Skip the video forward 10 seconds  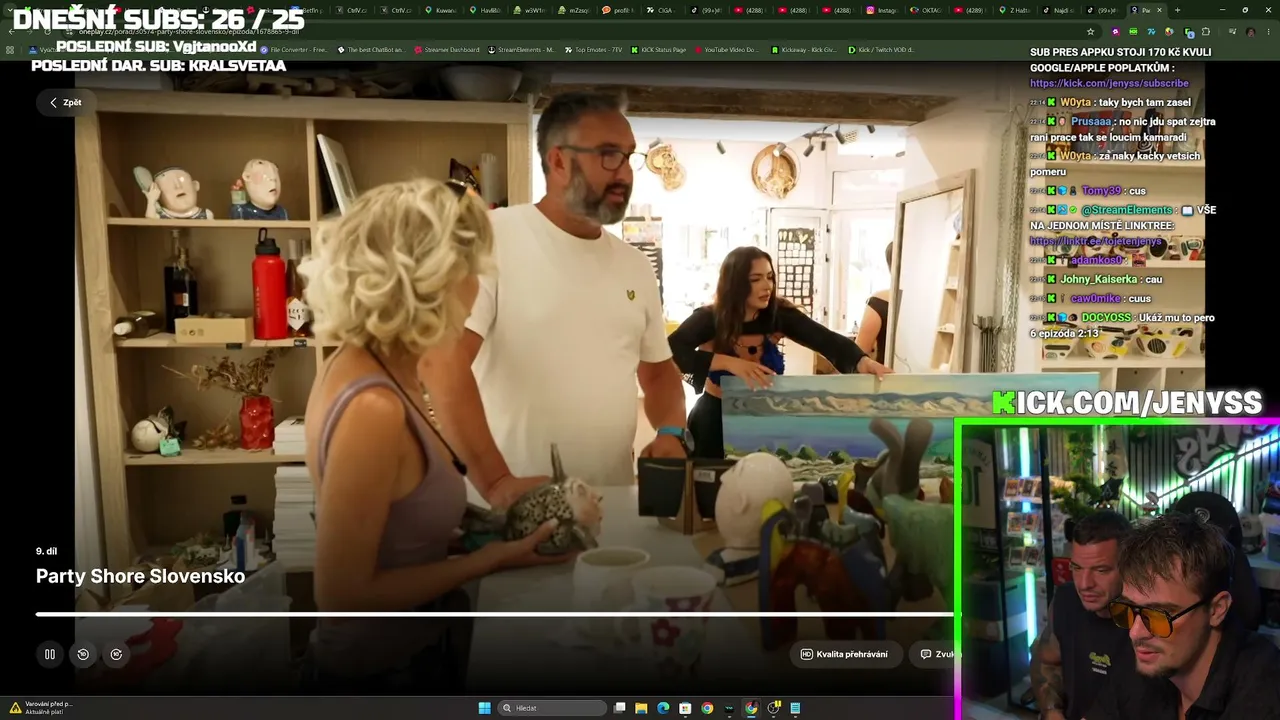click(x=116, y=654)
